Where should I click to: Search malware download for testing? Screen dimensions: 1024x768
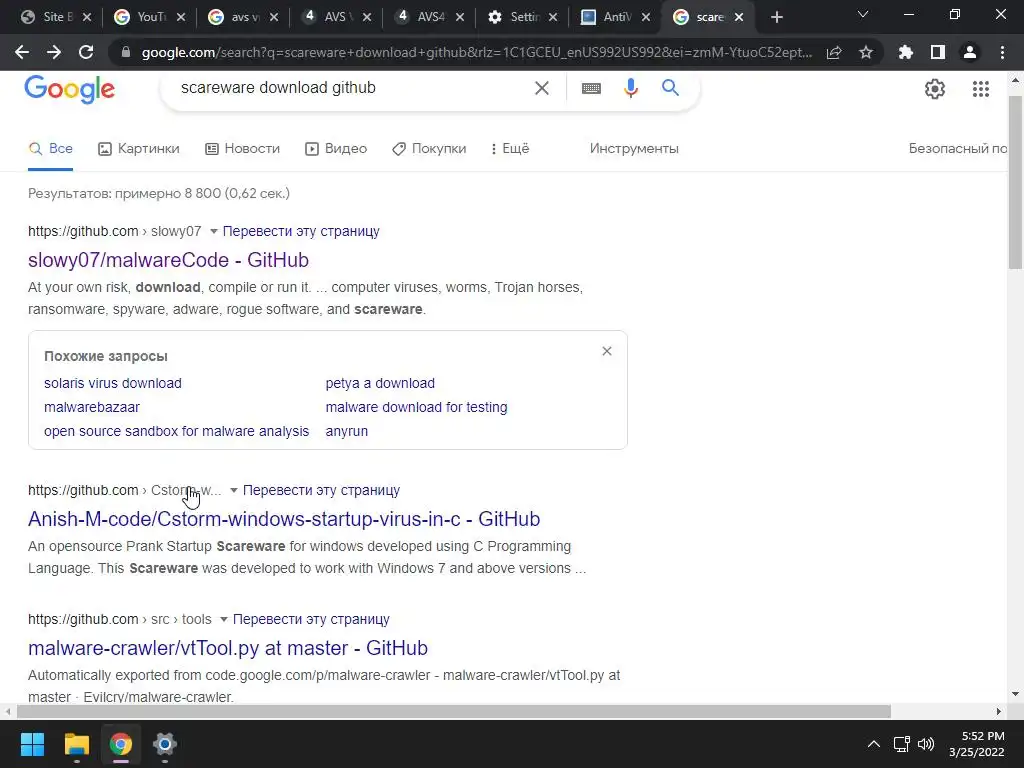pos(416,407)
